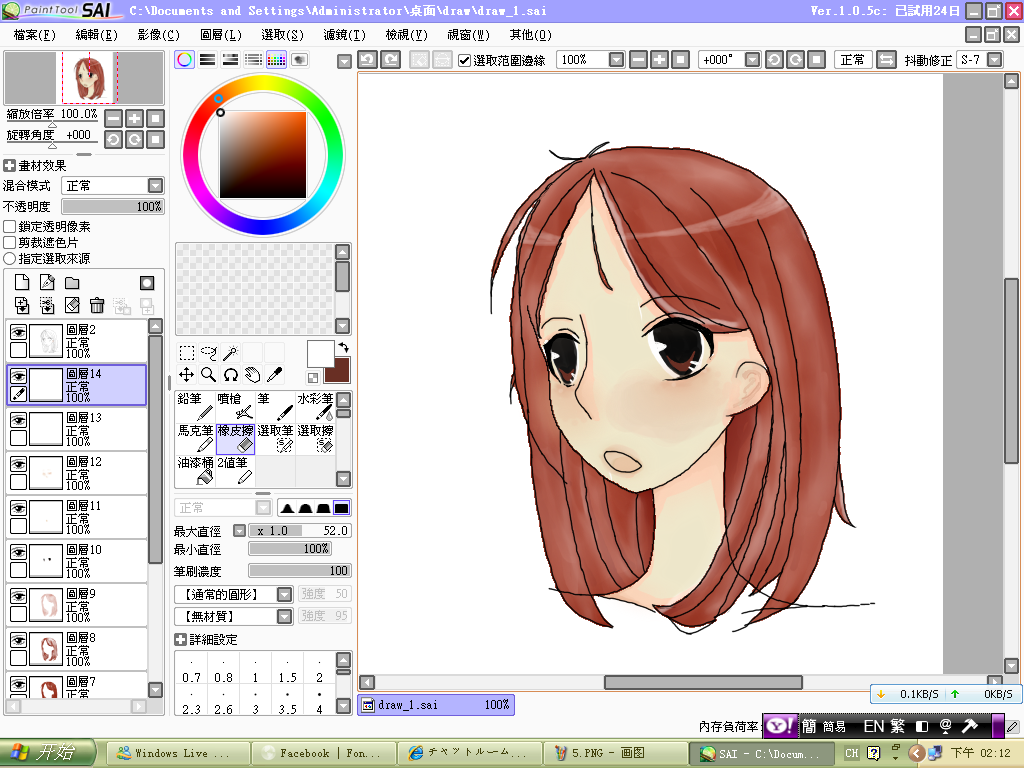Pick the rectangular selection tool
Image resolution: width=1024 pixels, height=768 pixels.
point(187,353)
